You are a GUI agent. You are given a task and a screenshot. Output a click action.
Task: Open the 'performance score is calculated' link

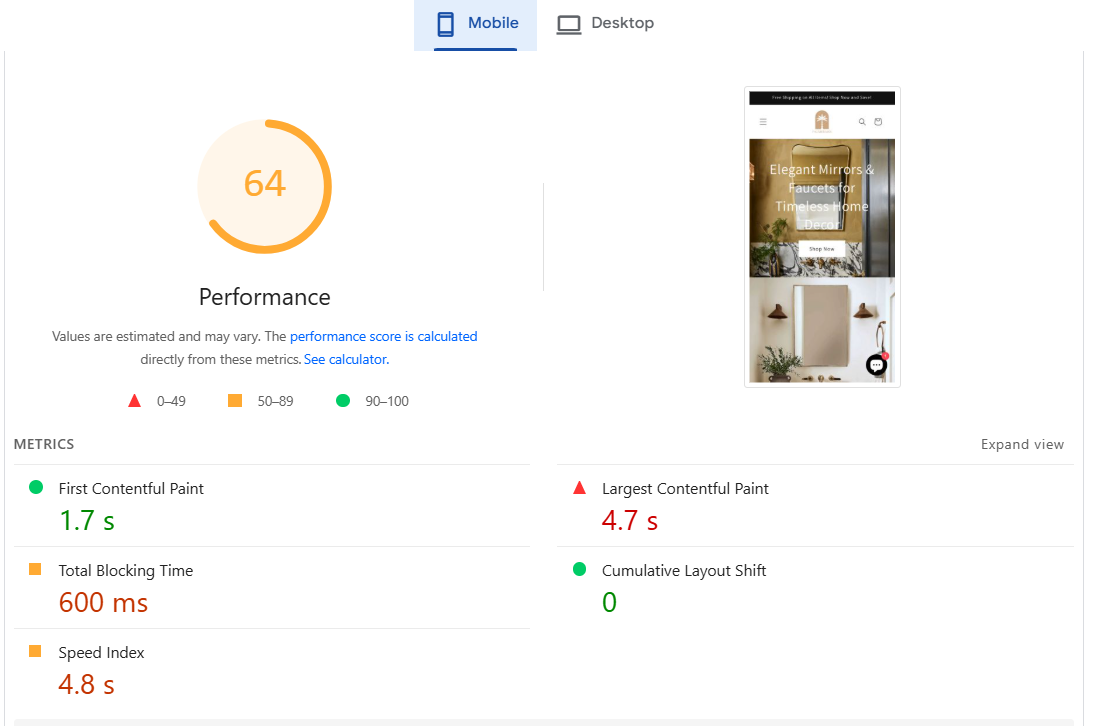[x=383, y=337]
